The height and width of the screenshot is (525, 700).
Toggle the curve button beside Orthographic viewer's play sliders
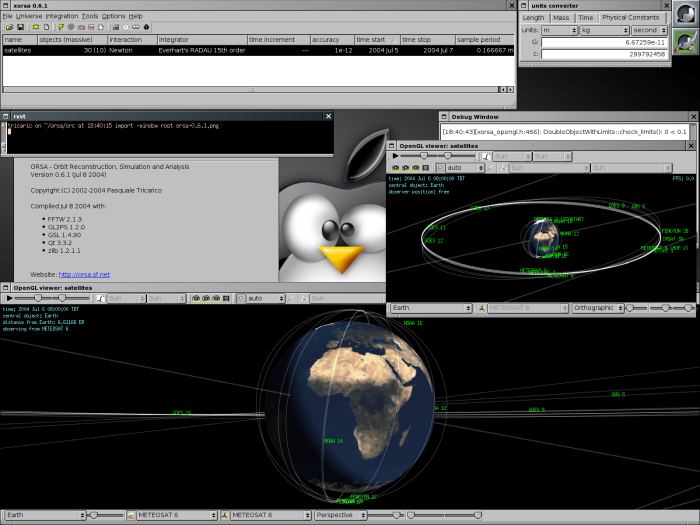pos(486,156)
